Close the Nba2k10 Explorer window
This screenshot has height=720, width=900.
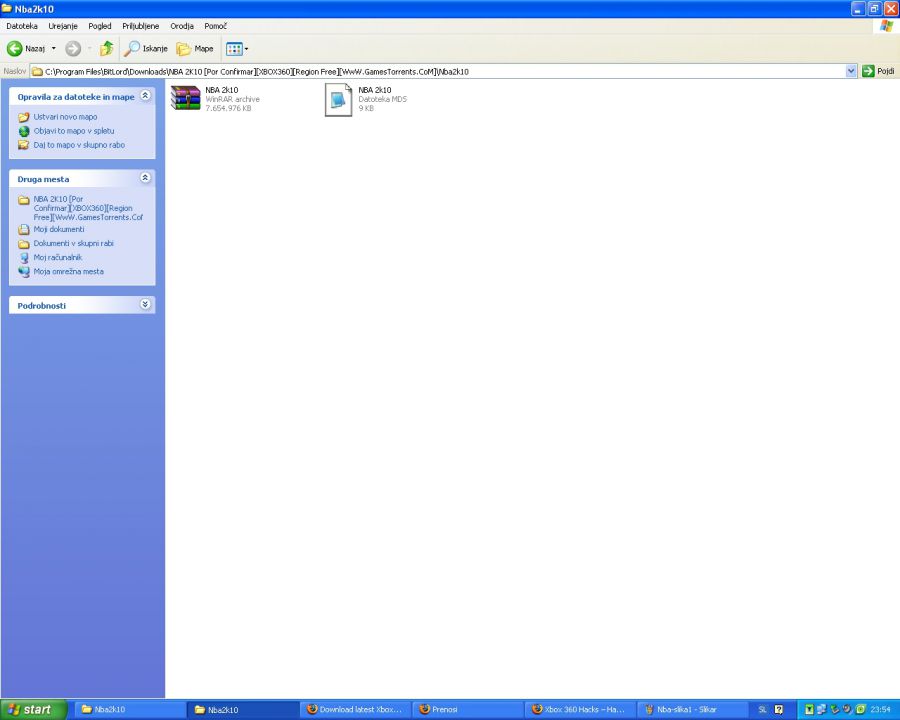point(891,9)
